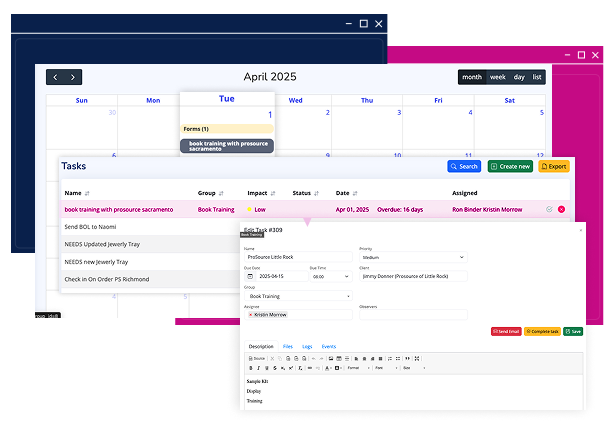Switch to the Logs tab

307,347
